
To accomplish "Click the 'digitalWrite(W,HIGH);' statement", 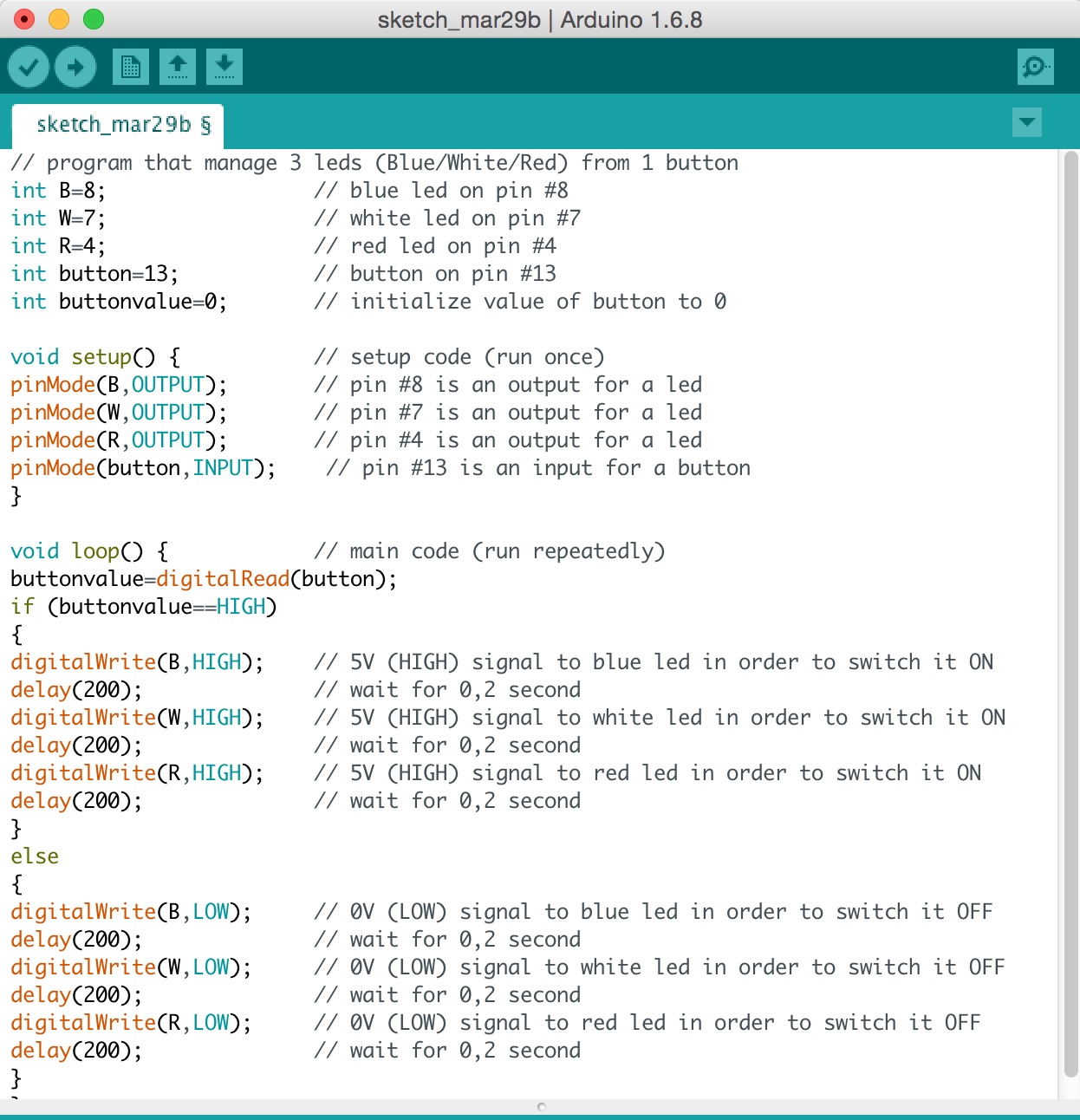I will tap(137, 718).
